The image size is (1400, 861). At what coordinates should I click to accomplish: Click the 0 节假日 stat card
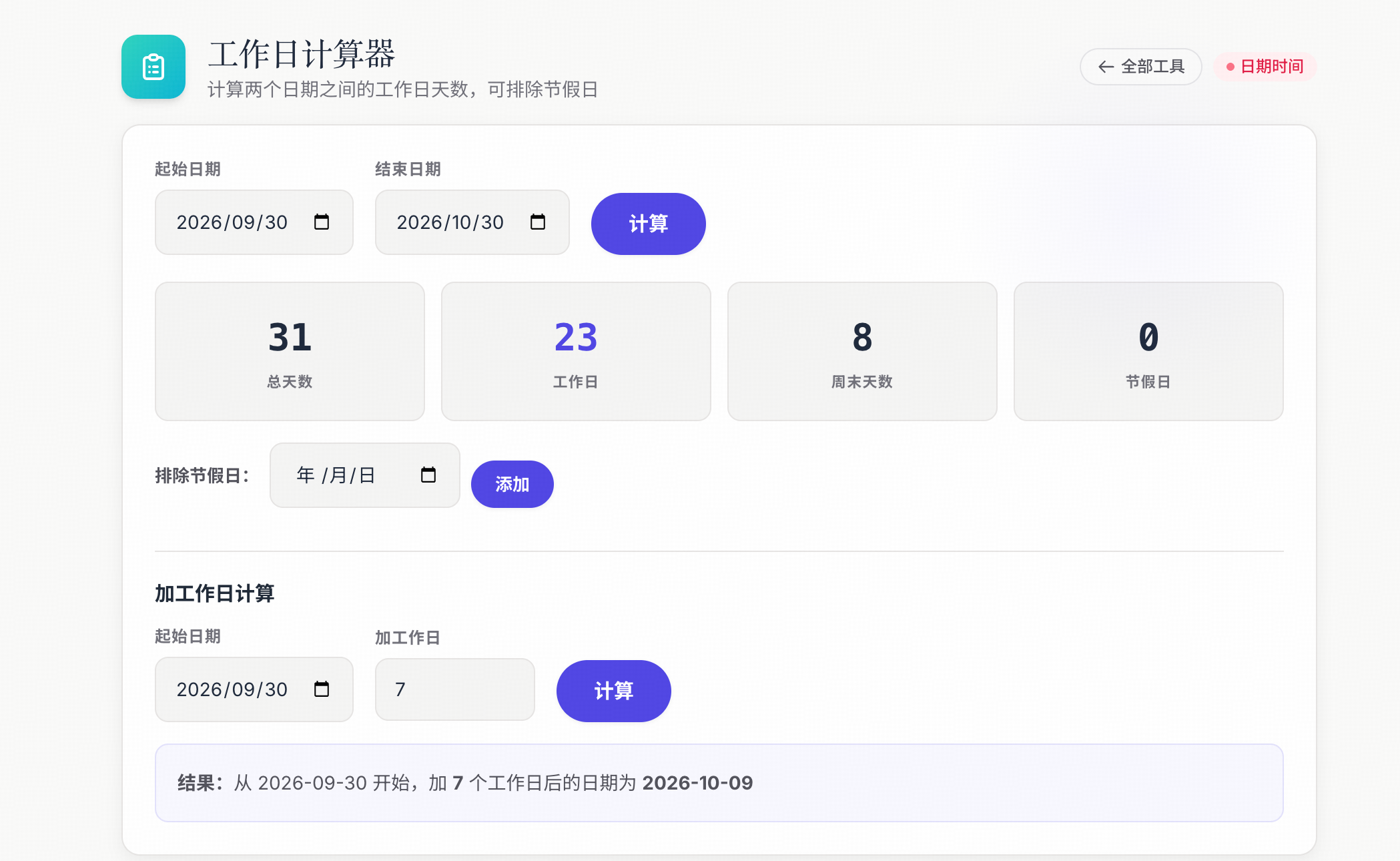[x=1148, y=351]
